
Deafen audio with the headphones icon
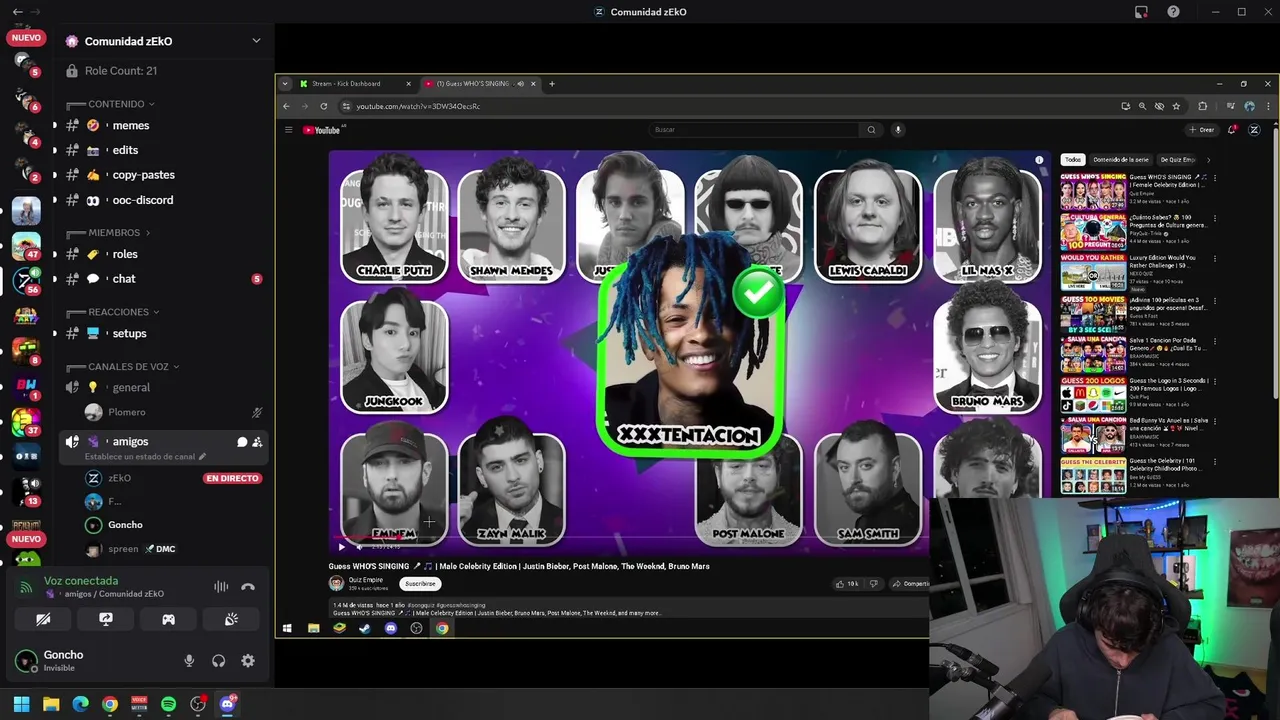coord(218,661)
